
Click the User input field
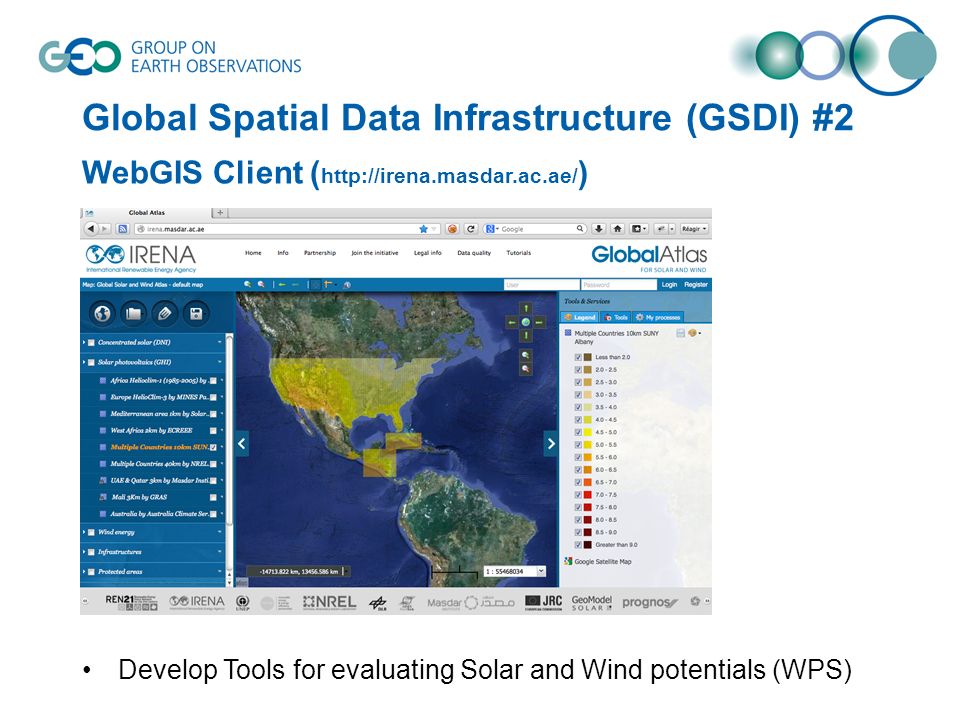pos(542,285)
